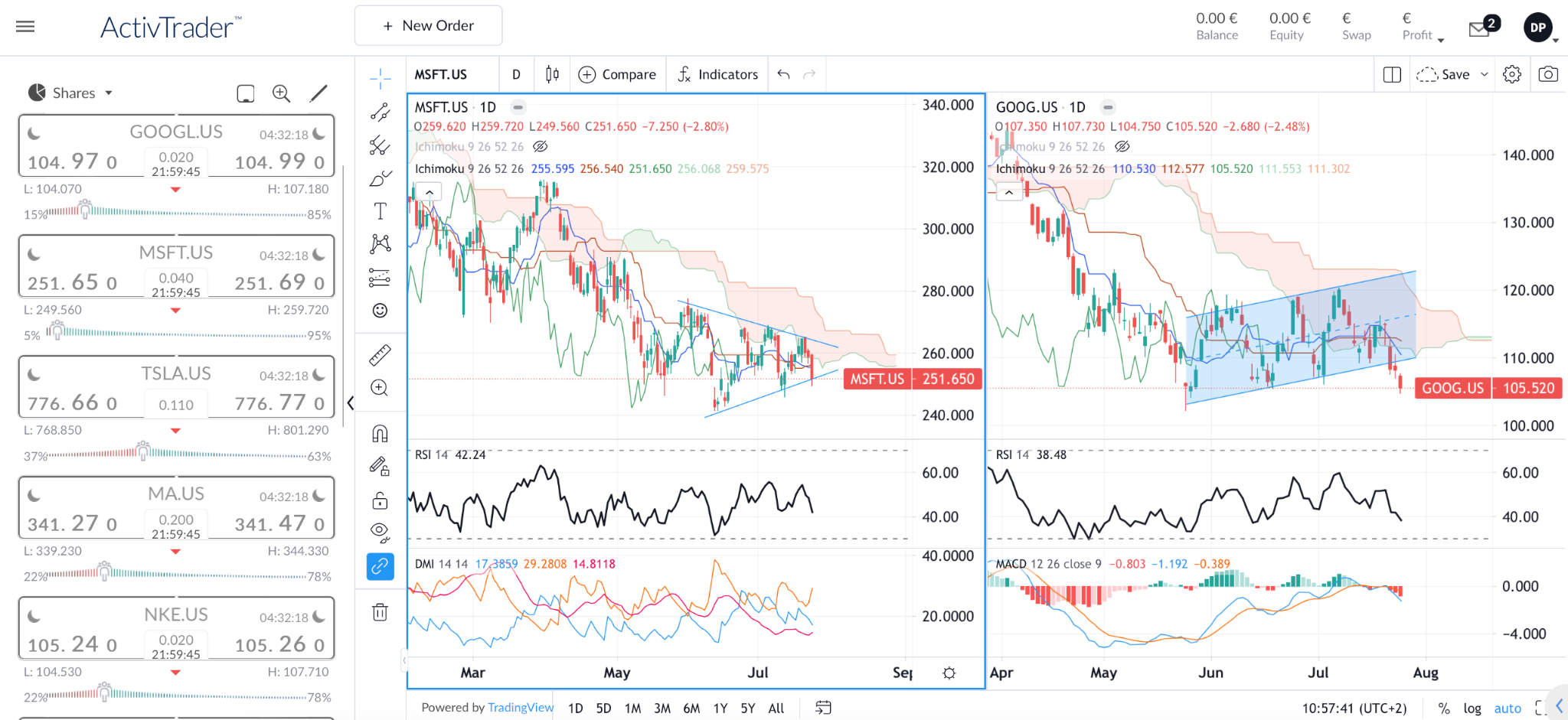
Task: Open the DP account avatar menu
Action: 1538,28
